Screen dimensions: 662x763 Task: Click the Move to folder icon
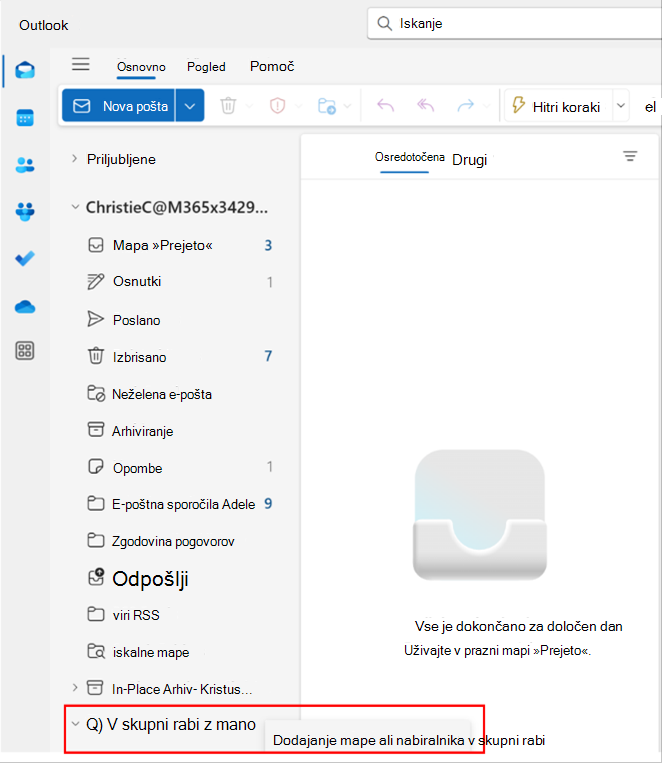(x=327, y=106)
